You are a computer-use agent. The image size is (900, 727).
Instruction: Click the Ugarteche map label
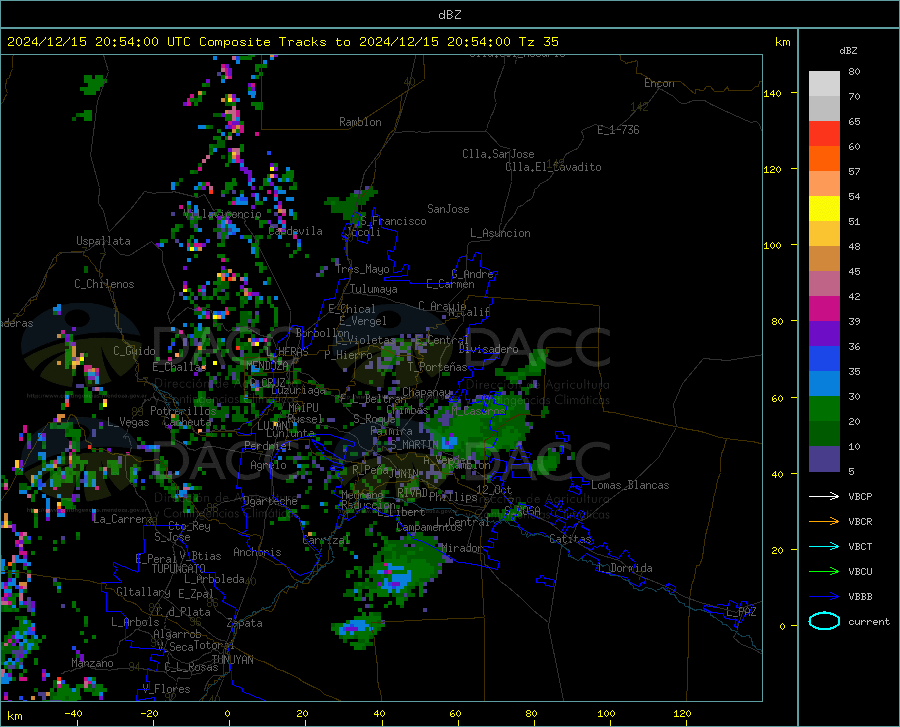tap(270, 501)
